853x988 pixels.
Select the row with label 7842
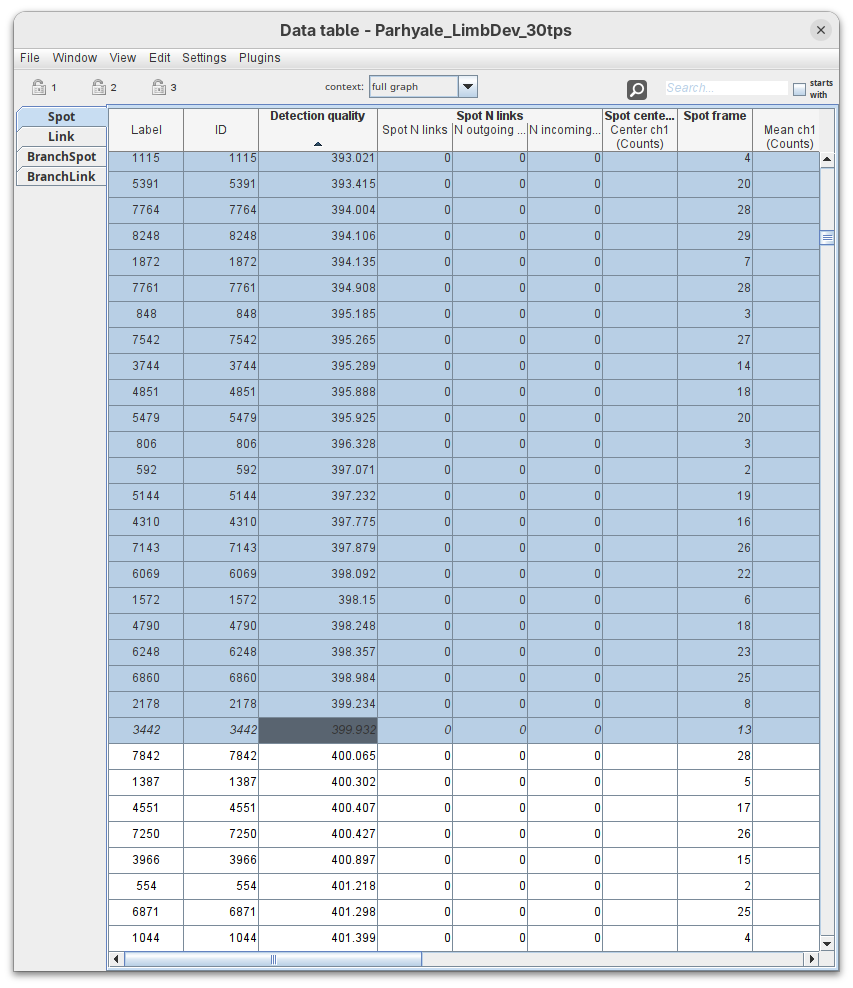pyautogui.click(x=146, y=756)
